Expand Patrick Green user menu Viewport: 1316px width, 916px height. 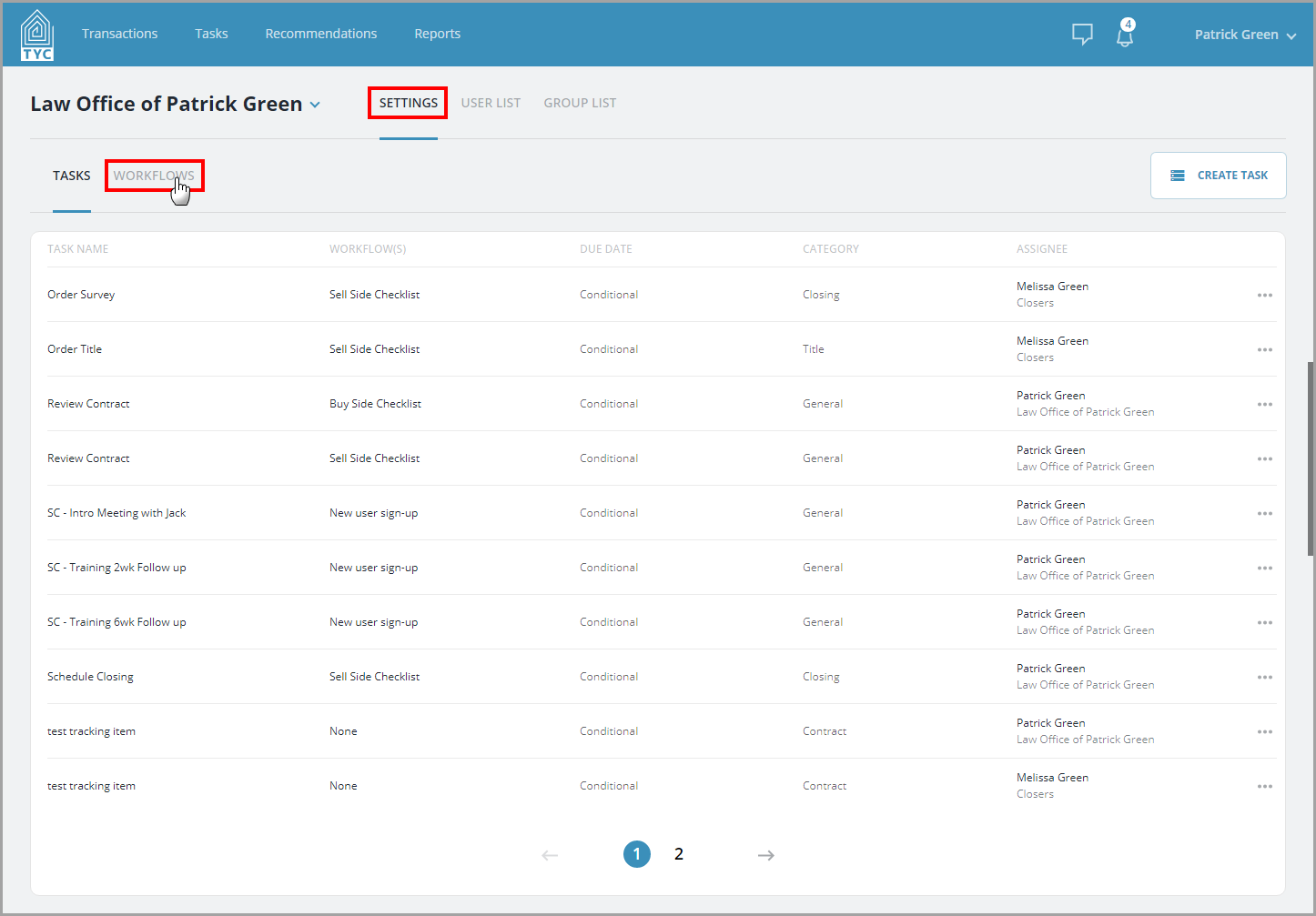tap(1245, 35)
